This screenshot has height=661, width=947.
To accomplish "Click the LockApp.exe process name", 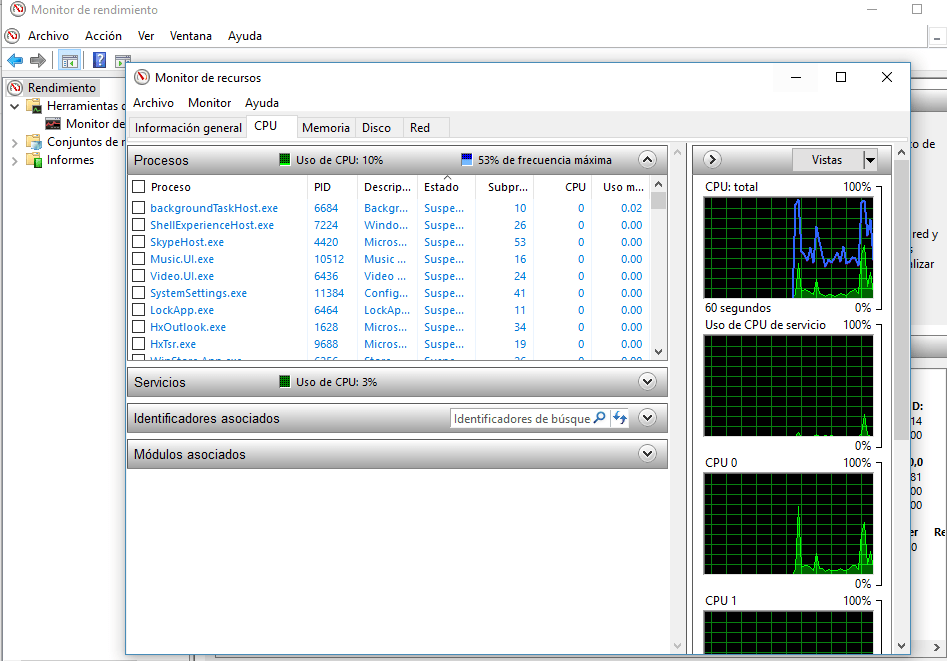I will [181, 310].
